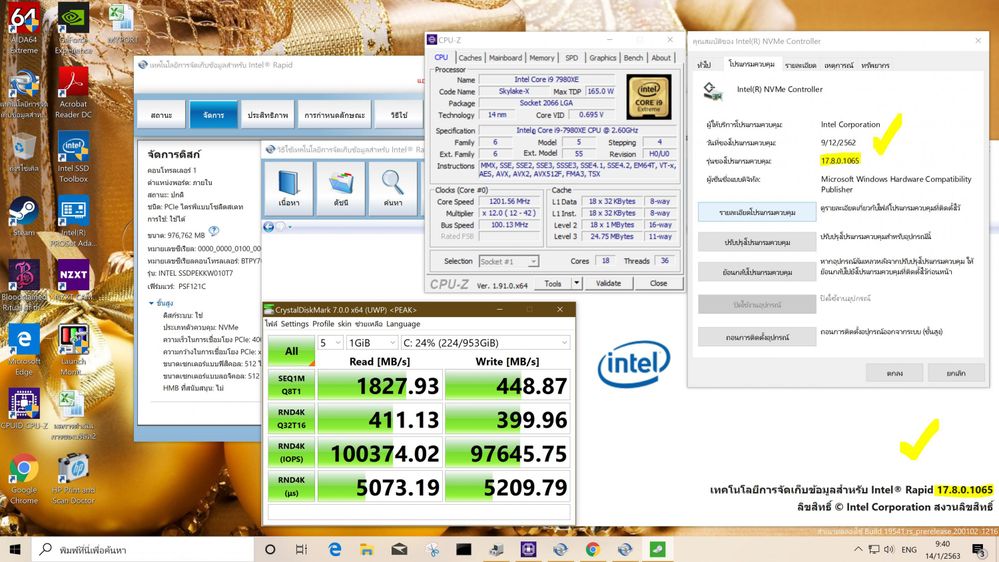Click the Validate button in CPU-Z
999x562 pixels.
pos(609,283)
